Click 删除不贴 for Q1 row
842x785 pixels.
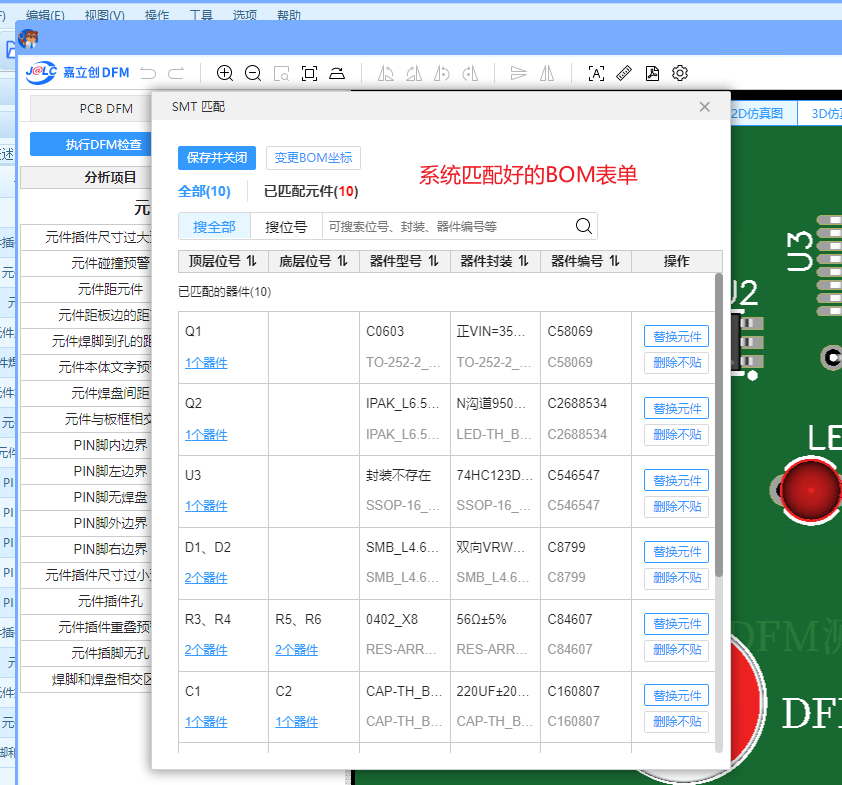tap(677, 363)
